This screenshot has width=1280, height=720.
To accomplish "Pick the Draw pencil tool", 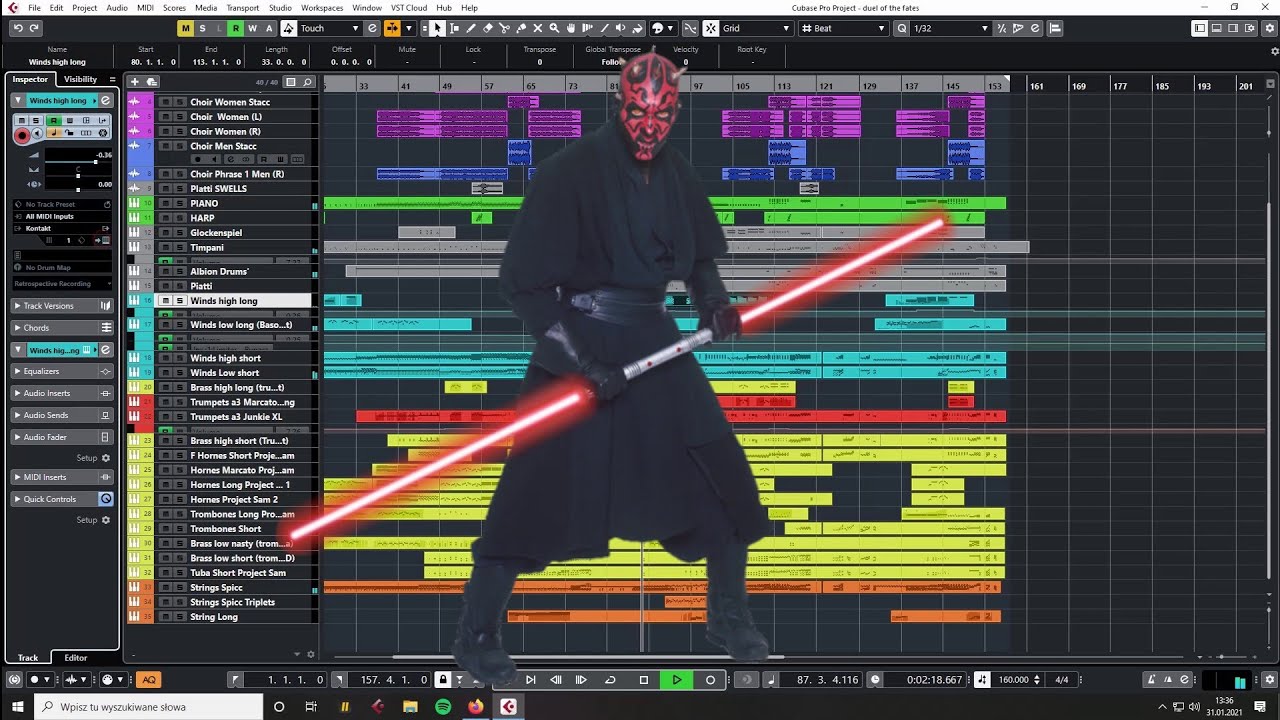I will (471, 28).
